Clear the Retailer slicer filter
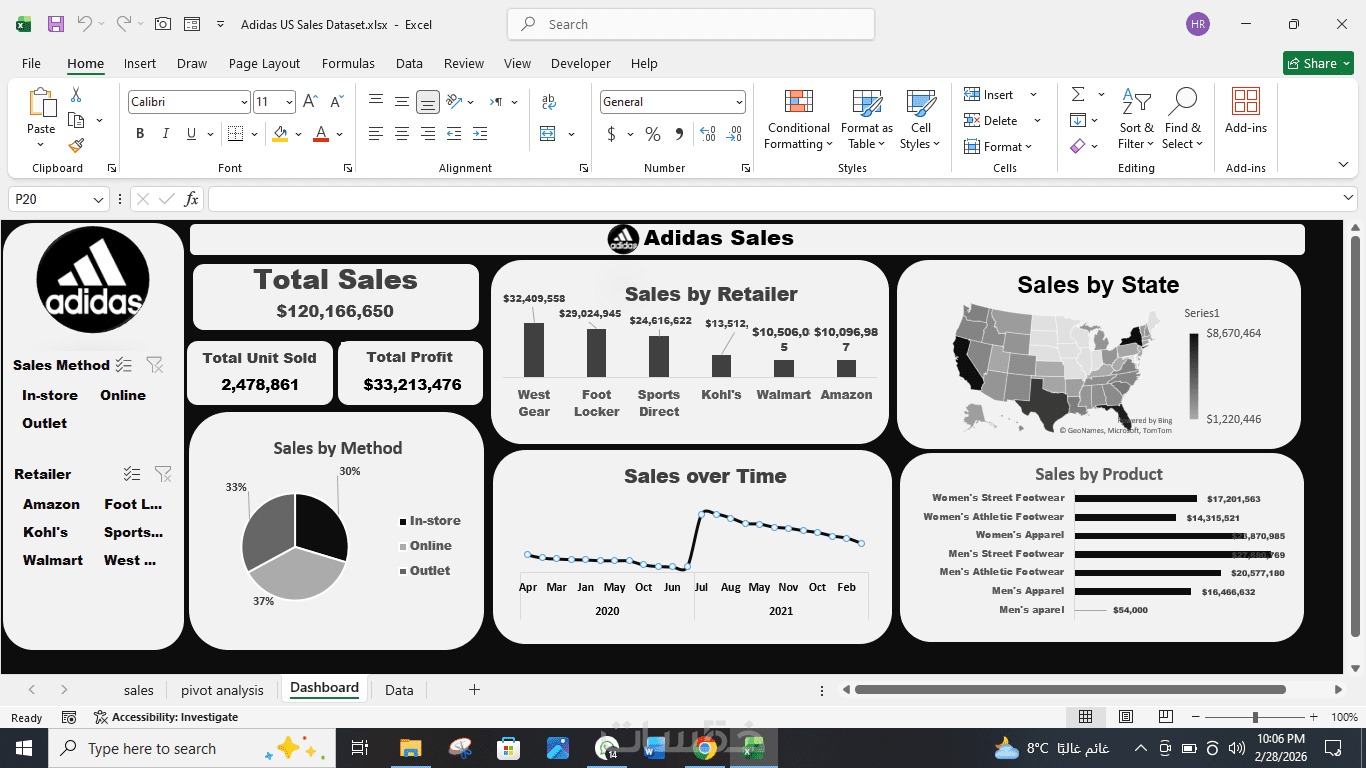The height and width of the screenshot is (768, 1366). 163,474
